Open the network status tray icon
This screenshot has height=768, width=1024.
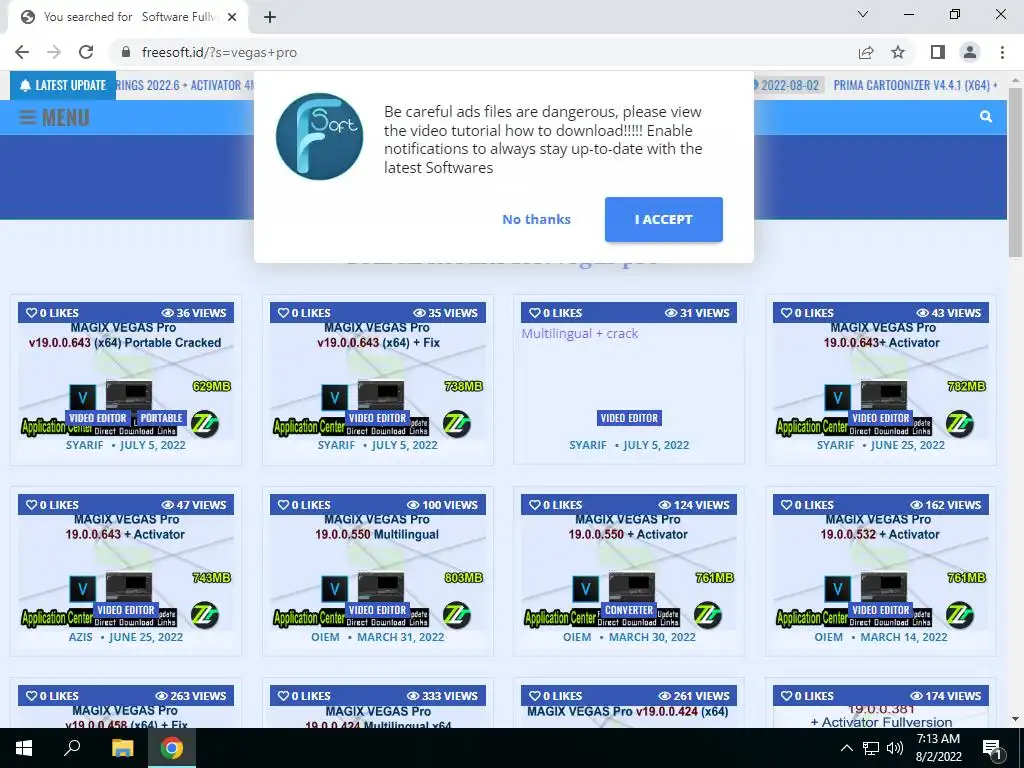[871, 748]
